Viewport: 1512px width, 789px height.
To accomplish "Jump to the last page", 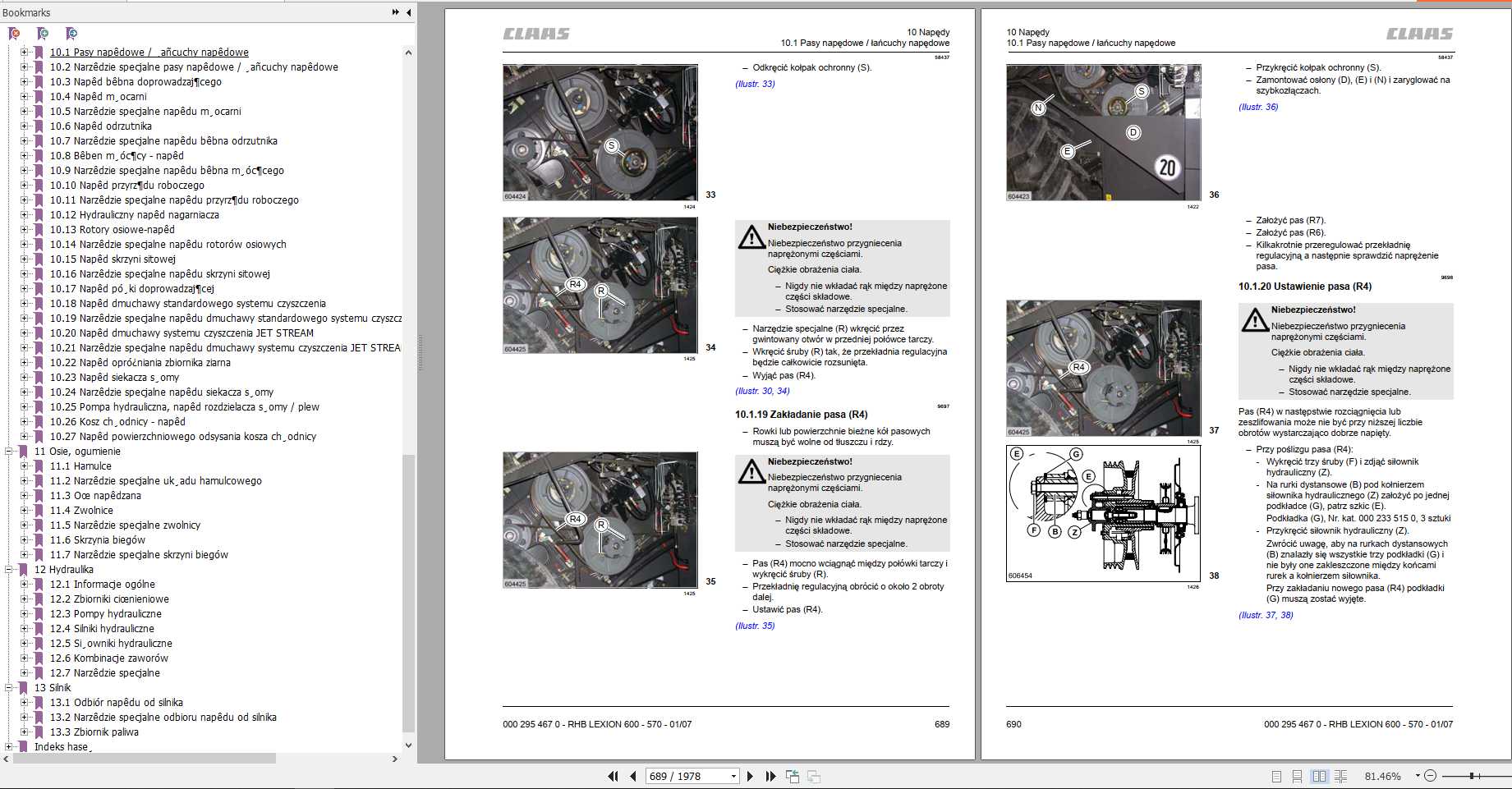I will (x=770, y=776).
